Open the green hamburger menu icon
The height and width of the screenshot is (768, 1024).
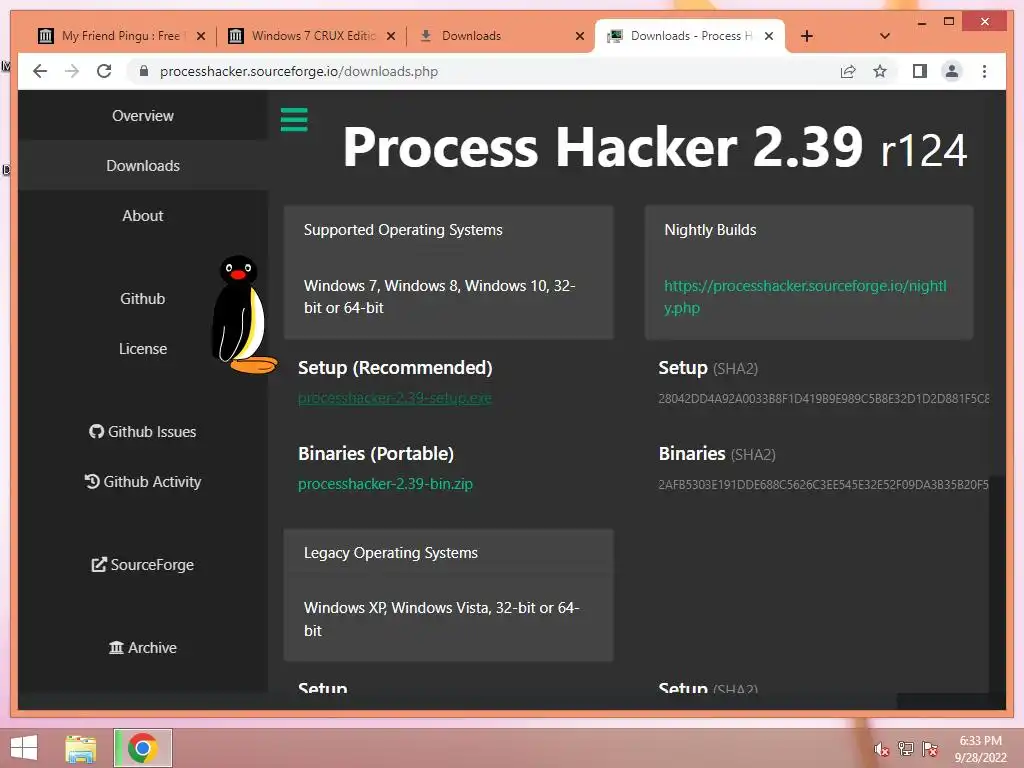(x=294, y=120)
